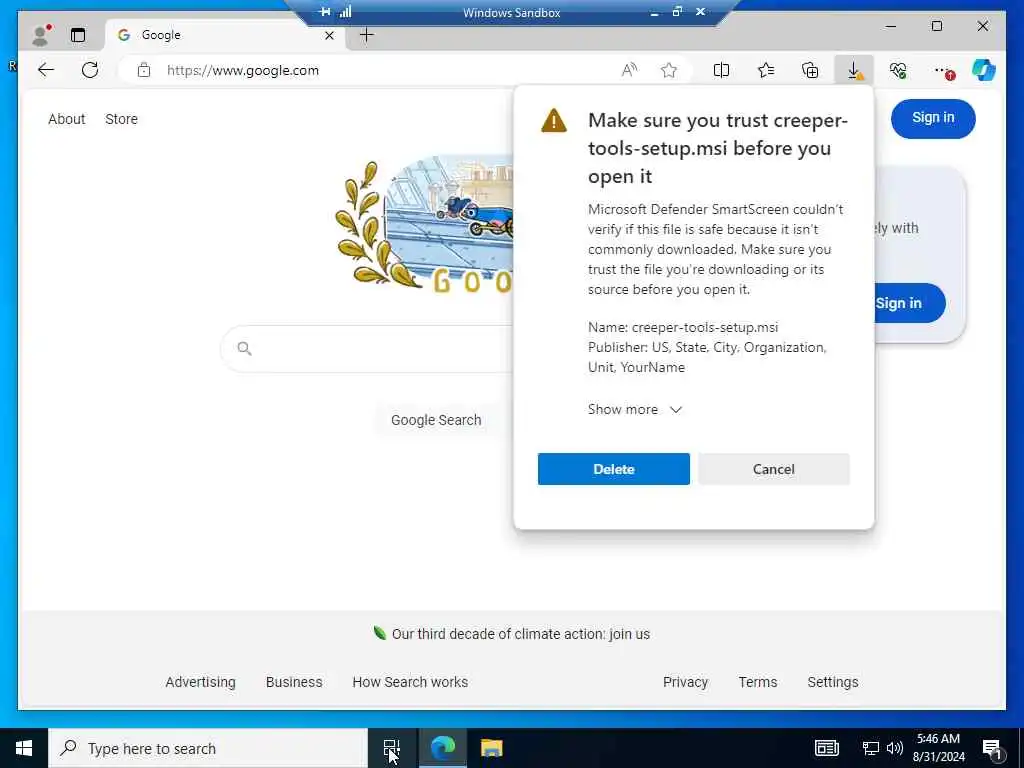Image resolution: width=1024 pixels, height=768 pixels.
Task: Click the Google Search button
Action: 436,420
